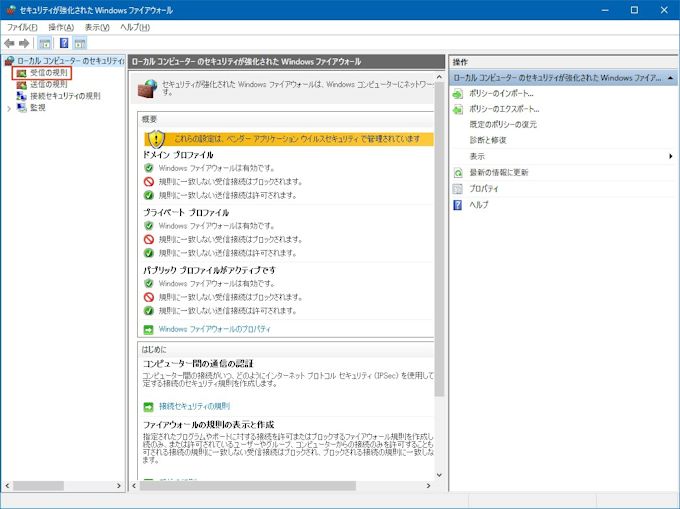Click the blue Help toolbar icon
The image size is (680, 509).
coord(64,43)
